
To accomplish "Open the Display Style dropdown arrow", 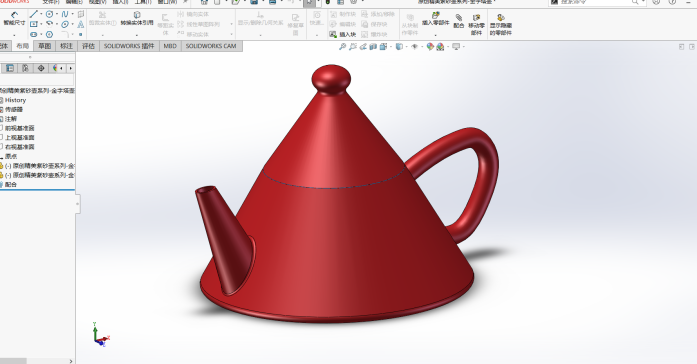I will 406,47.
